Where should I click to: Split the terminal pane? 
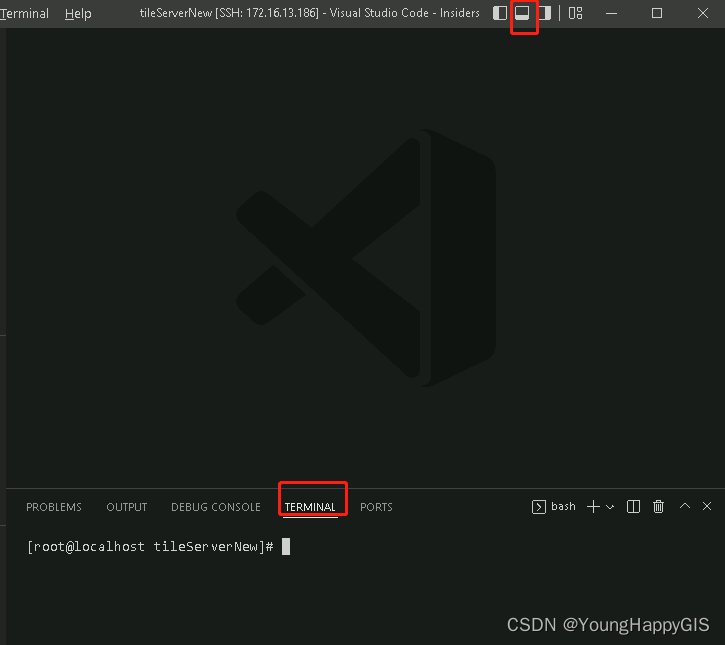point(633,507)
